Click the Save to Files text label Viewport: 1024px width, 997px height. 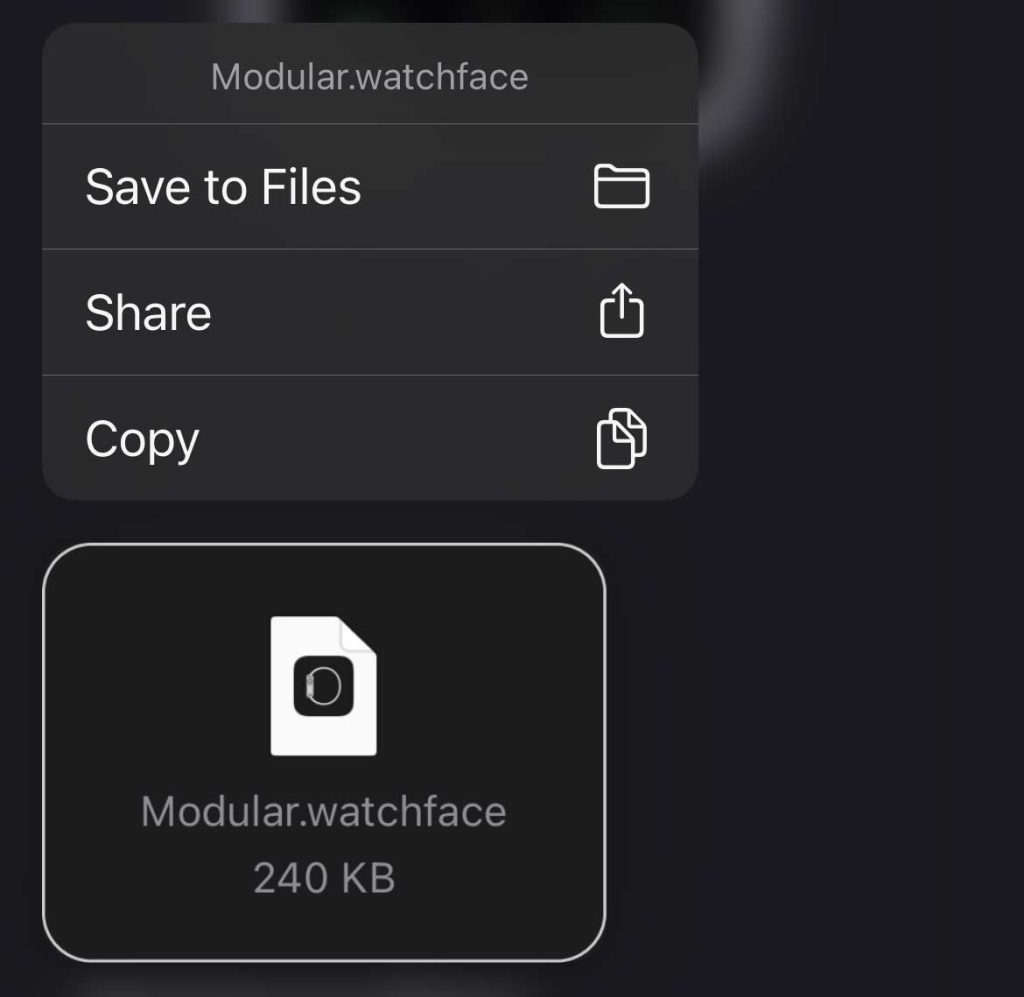coord(223,187)
